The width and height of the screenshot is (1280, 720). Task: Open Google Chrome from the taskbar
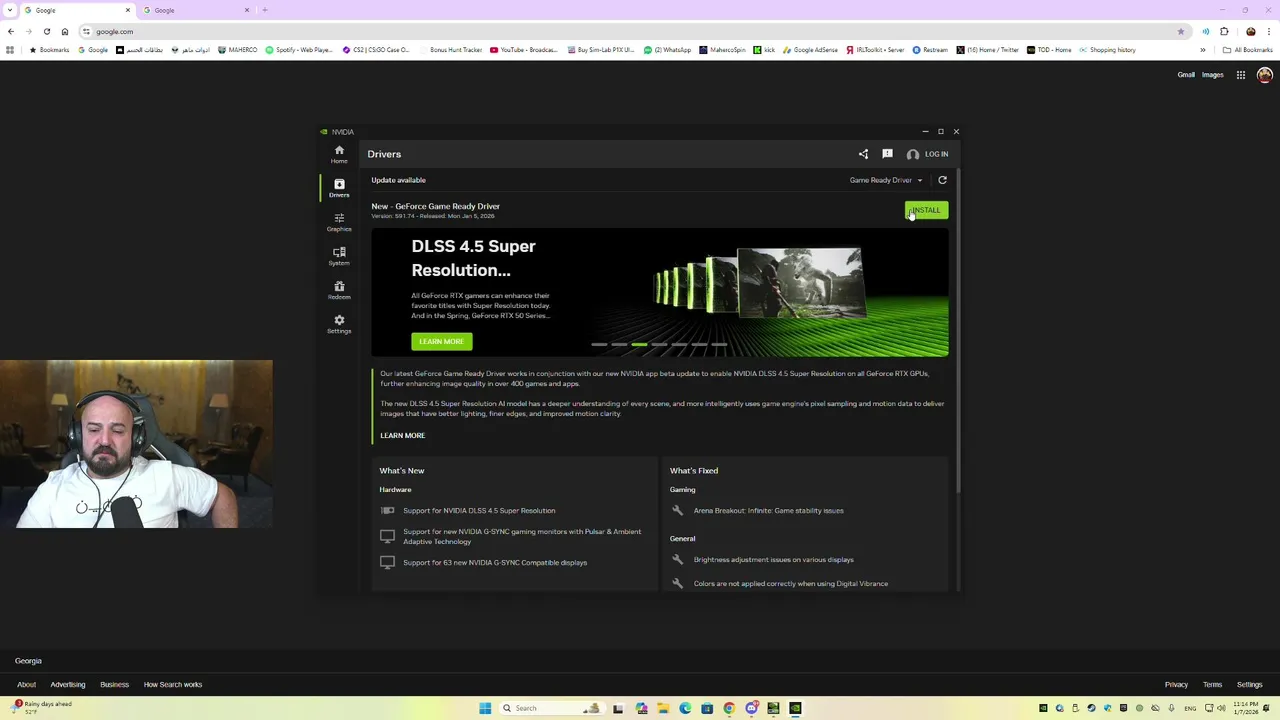(x=729, y=708)
